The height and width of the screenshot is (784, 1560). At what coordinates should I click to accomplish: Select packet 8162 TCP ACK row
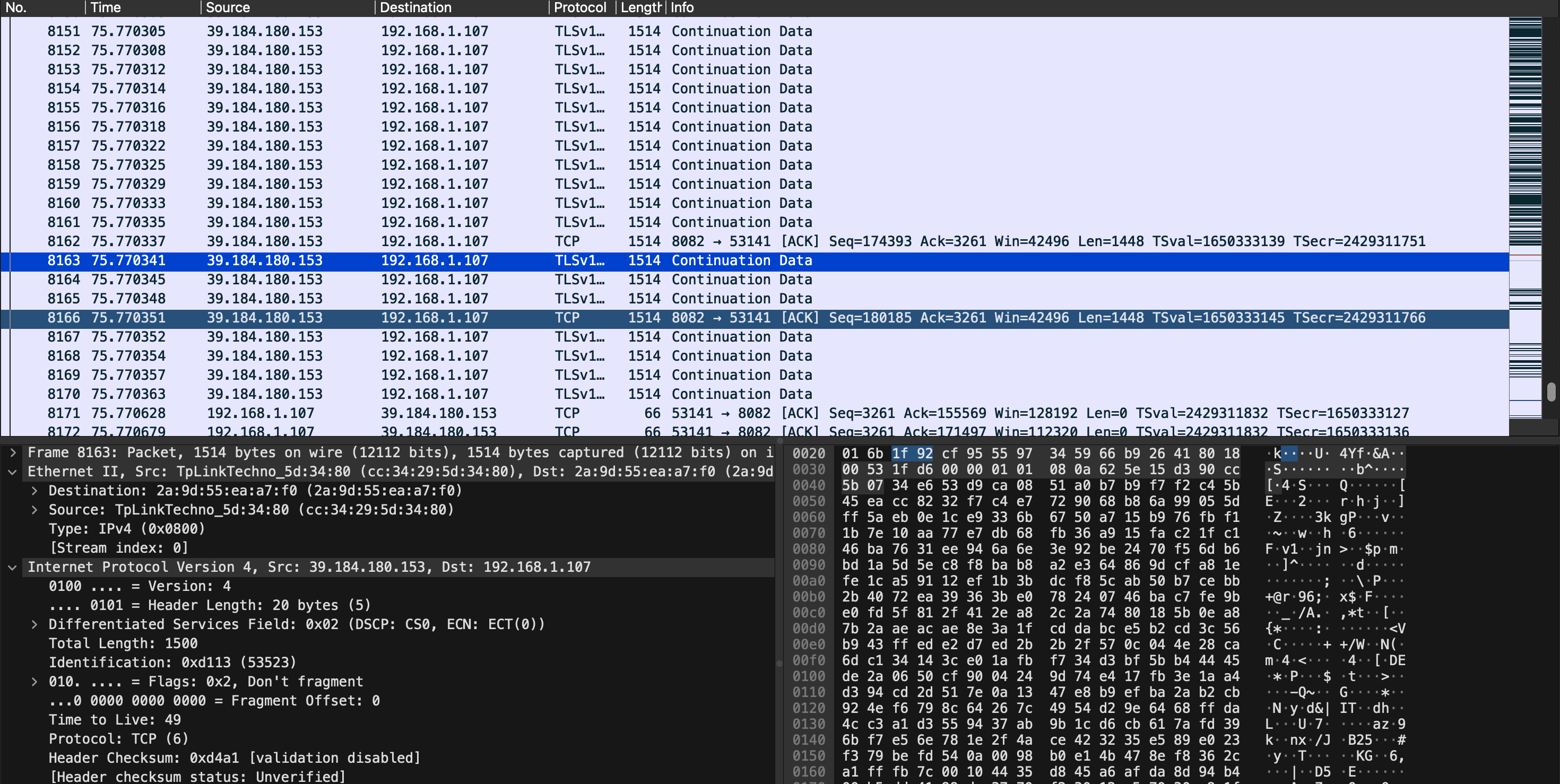pyautogui.click(x=755, y=241)
